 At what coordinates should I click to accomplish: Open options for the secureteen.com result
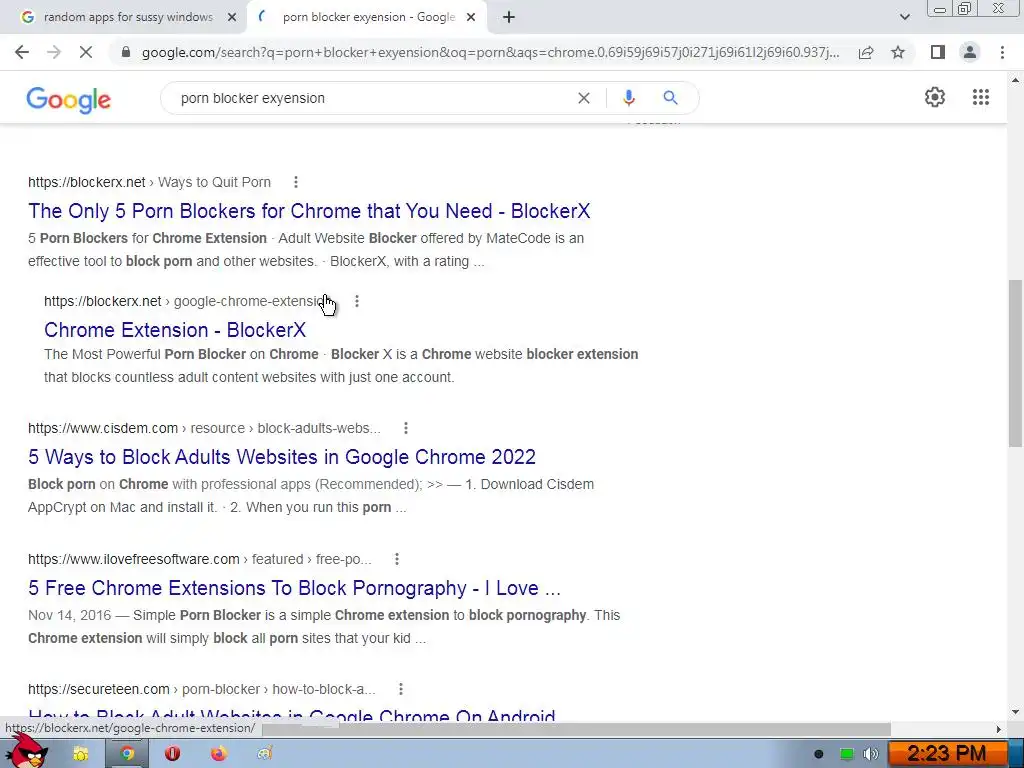400,689
